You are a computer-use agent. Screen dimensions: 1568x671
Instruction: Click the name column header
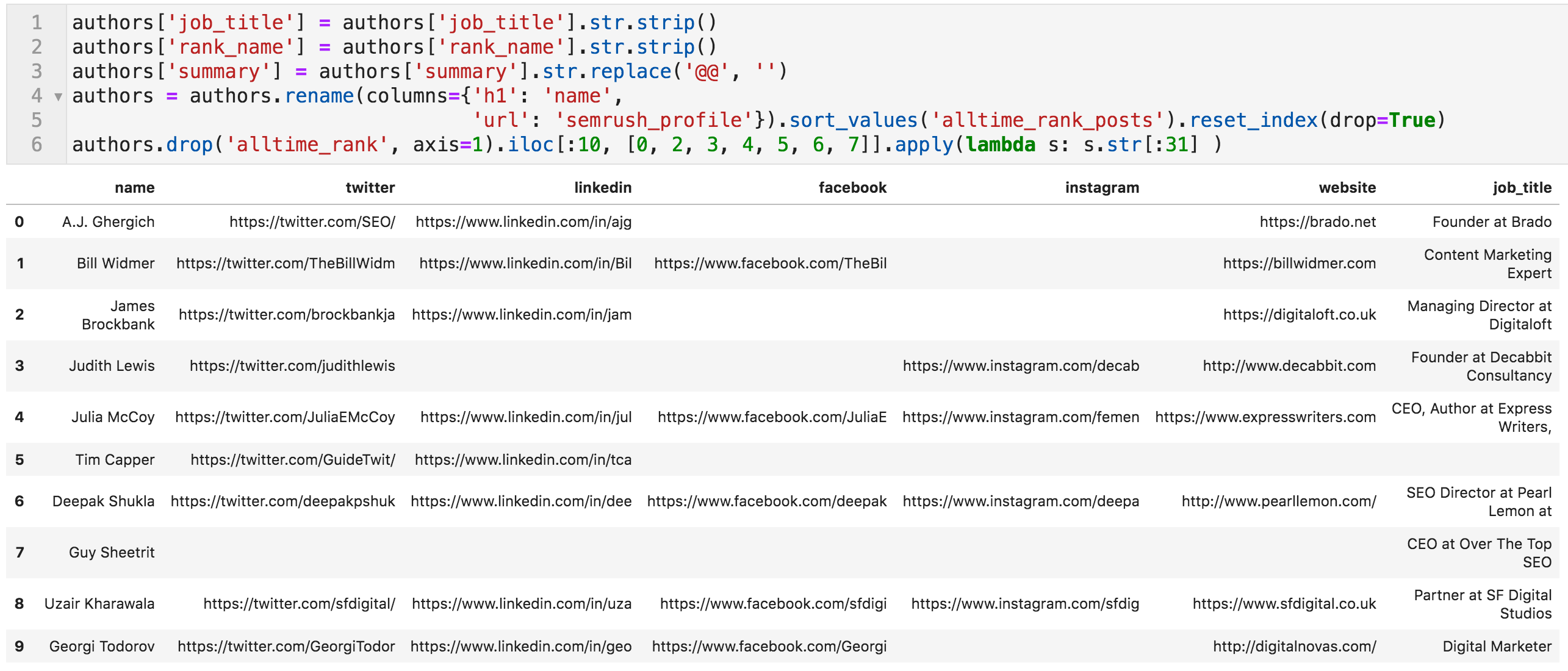coord(134,187)
